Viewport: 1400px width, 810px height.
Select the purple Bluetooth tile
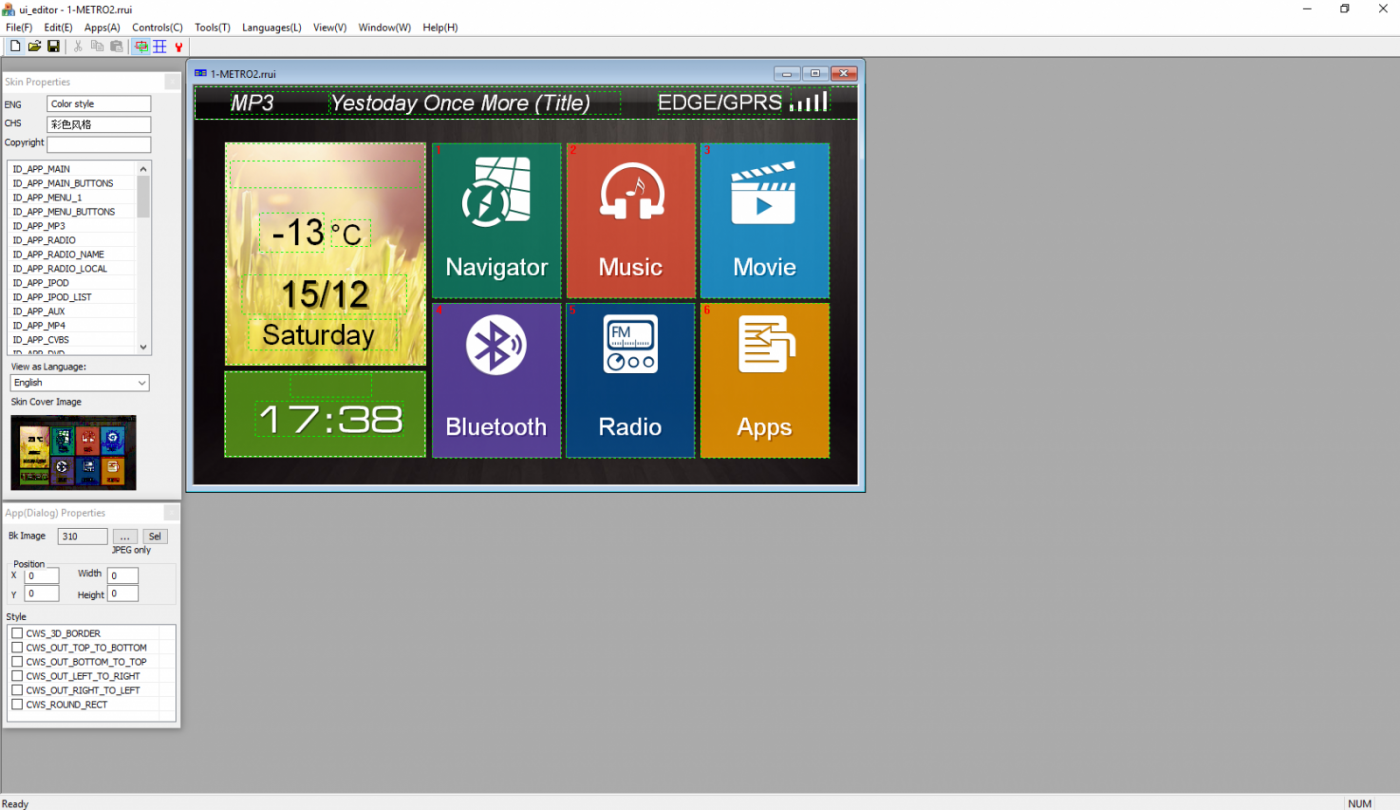[496, 380]
